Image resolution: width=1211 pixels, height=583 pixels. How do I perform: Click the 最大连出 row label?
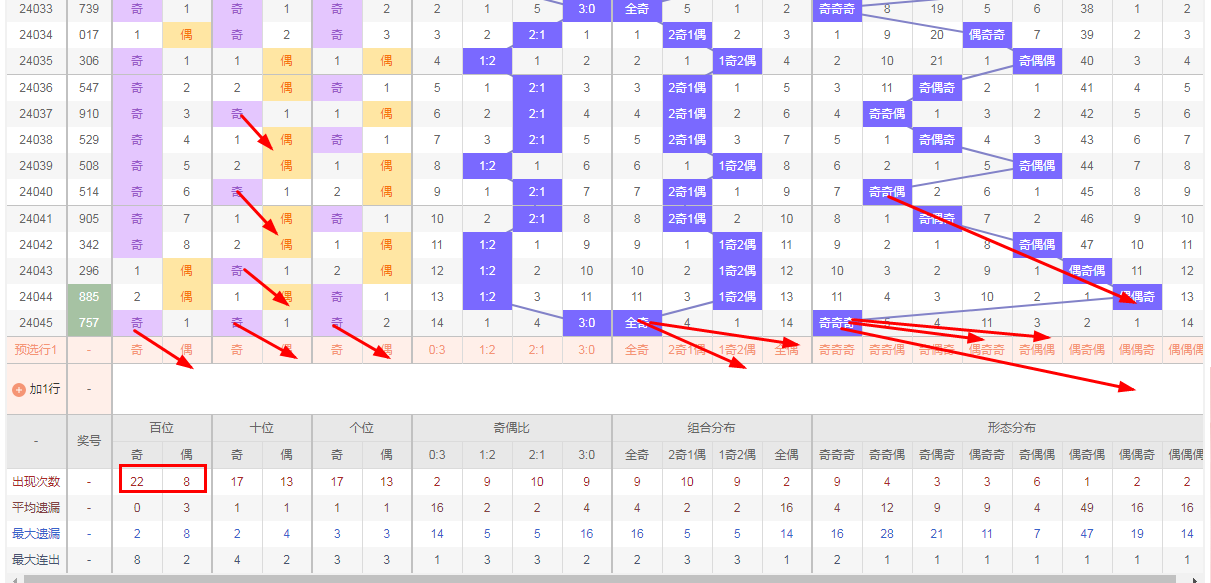pos(35,560)
